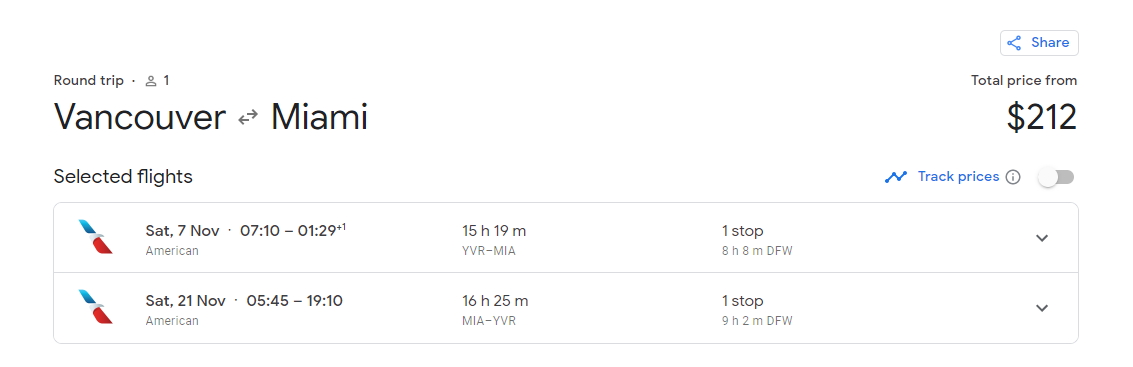Screen dimensions: 1133x367
Task: Click the 9 h 2 m DFW layover text
Action: [x=757, y=321]
